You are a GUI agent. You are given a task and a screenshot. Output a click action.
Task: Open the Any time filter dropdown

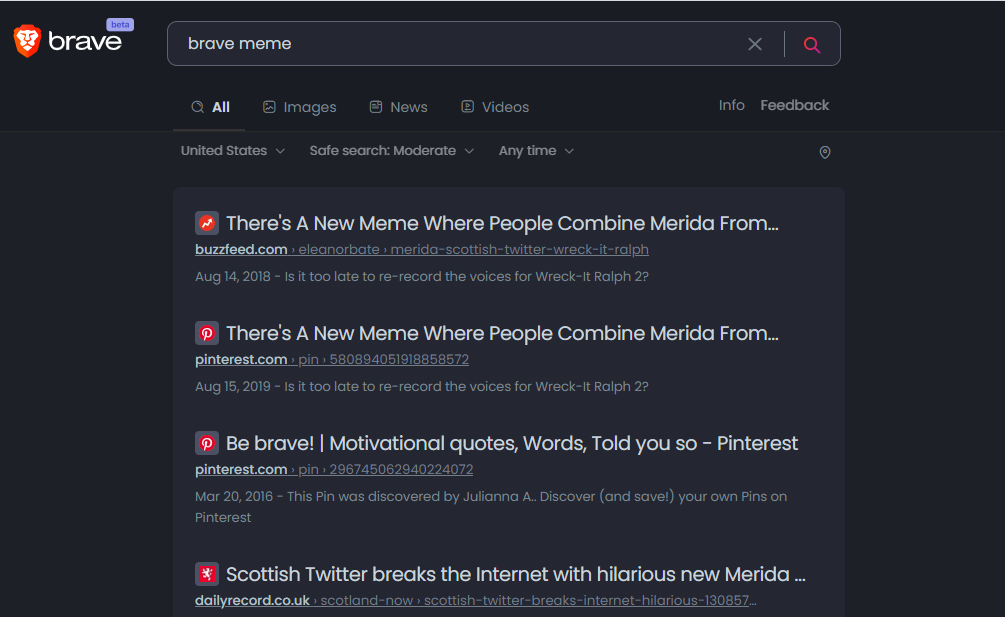tap(536, 151)
